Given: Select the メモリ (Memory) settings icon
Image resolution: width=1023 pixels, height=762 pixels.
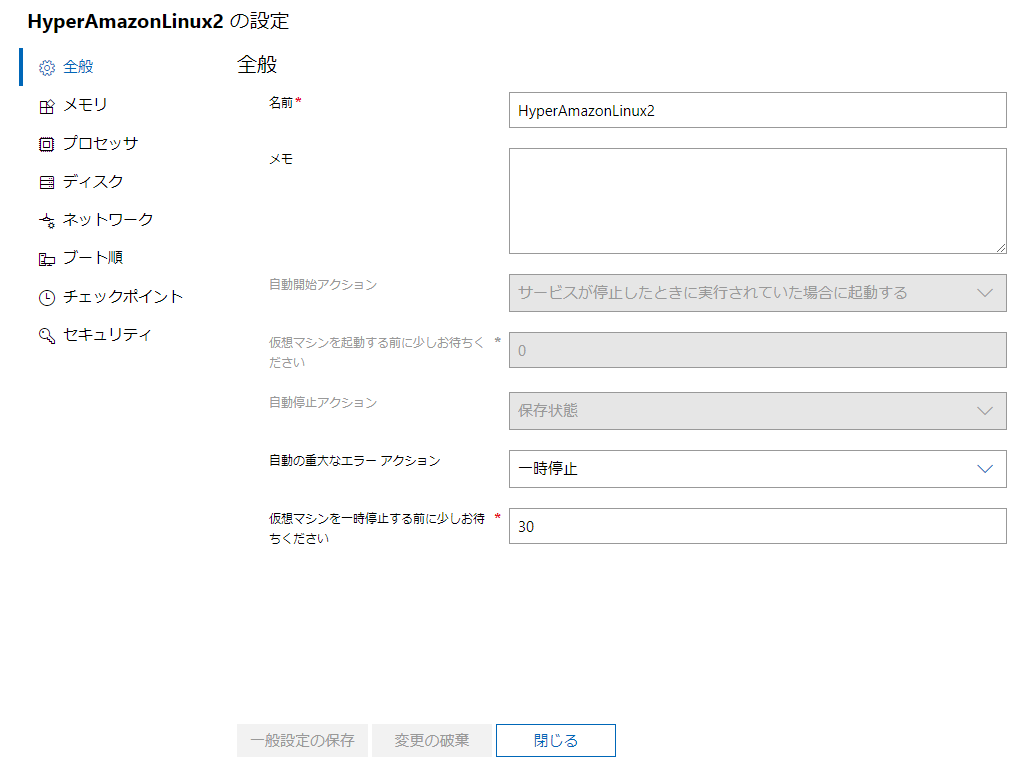Looking at the screenshot, I should point(47,104).
